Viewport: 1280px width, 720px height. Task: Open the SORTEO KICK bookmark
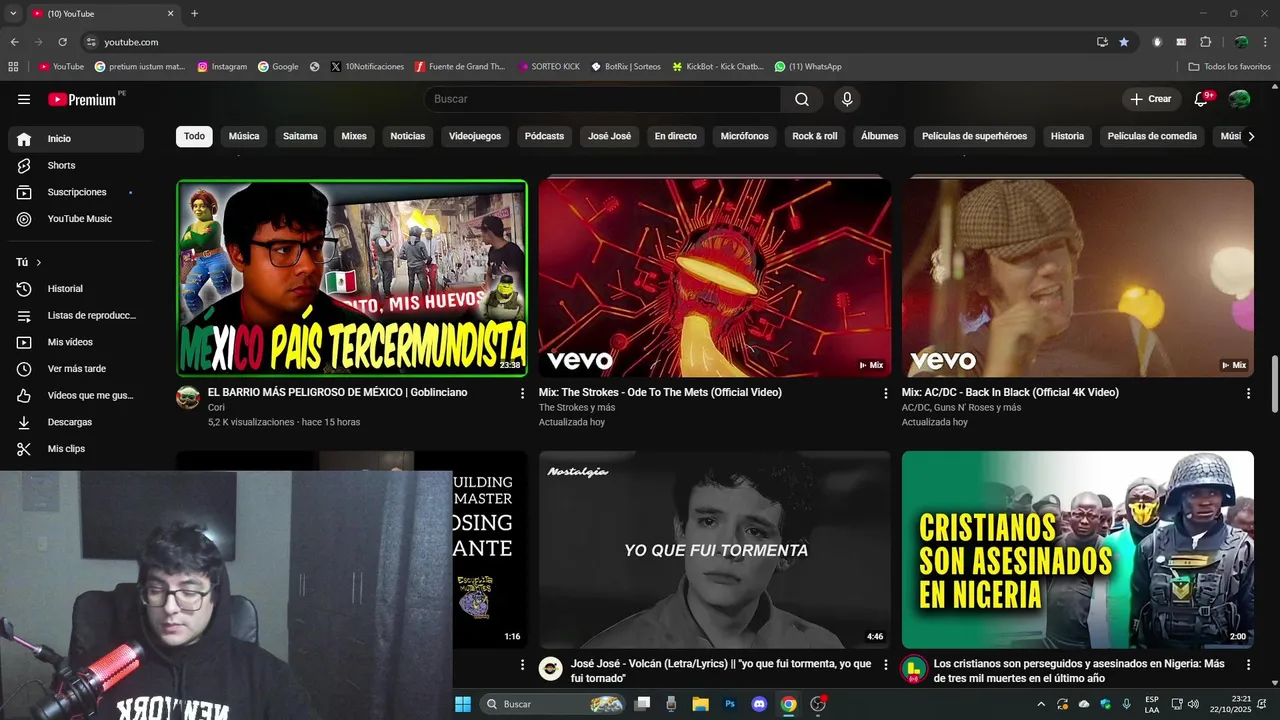[x=549, y=67]
